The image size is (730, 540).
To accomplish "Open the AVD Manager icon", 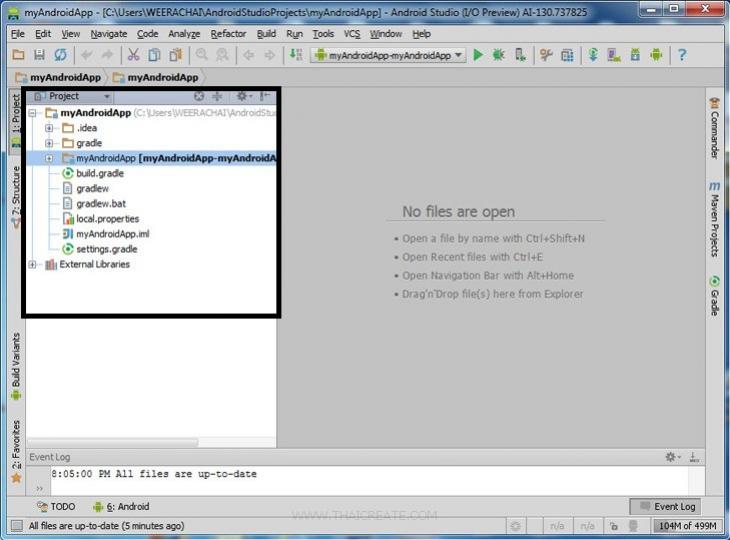I will tap(614, 55).
